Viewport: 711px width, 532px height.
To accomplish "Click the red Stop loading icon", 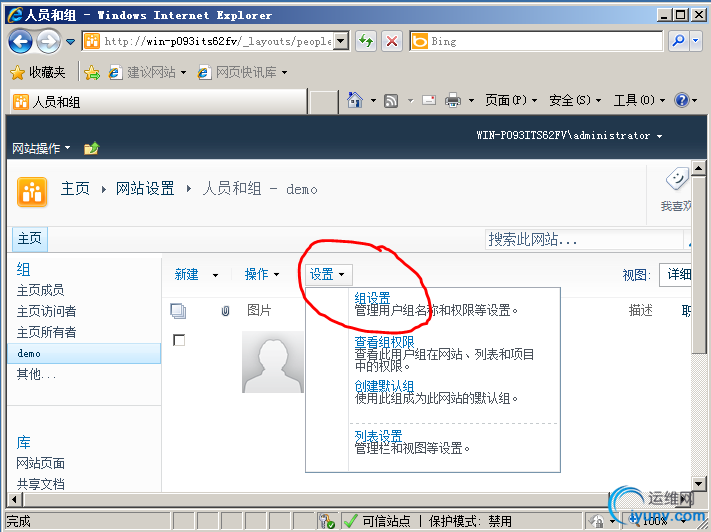I will click(x=392, y=41).
